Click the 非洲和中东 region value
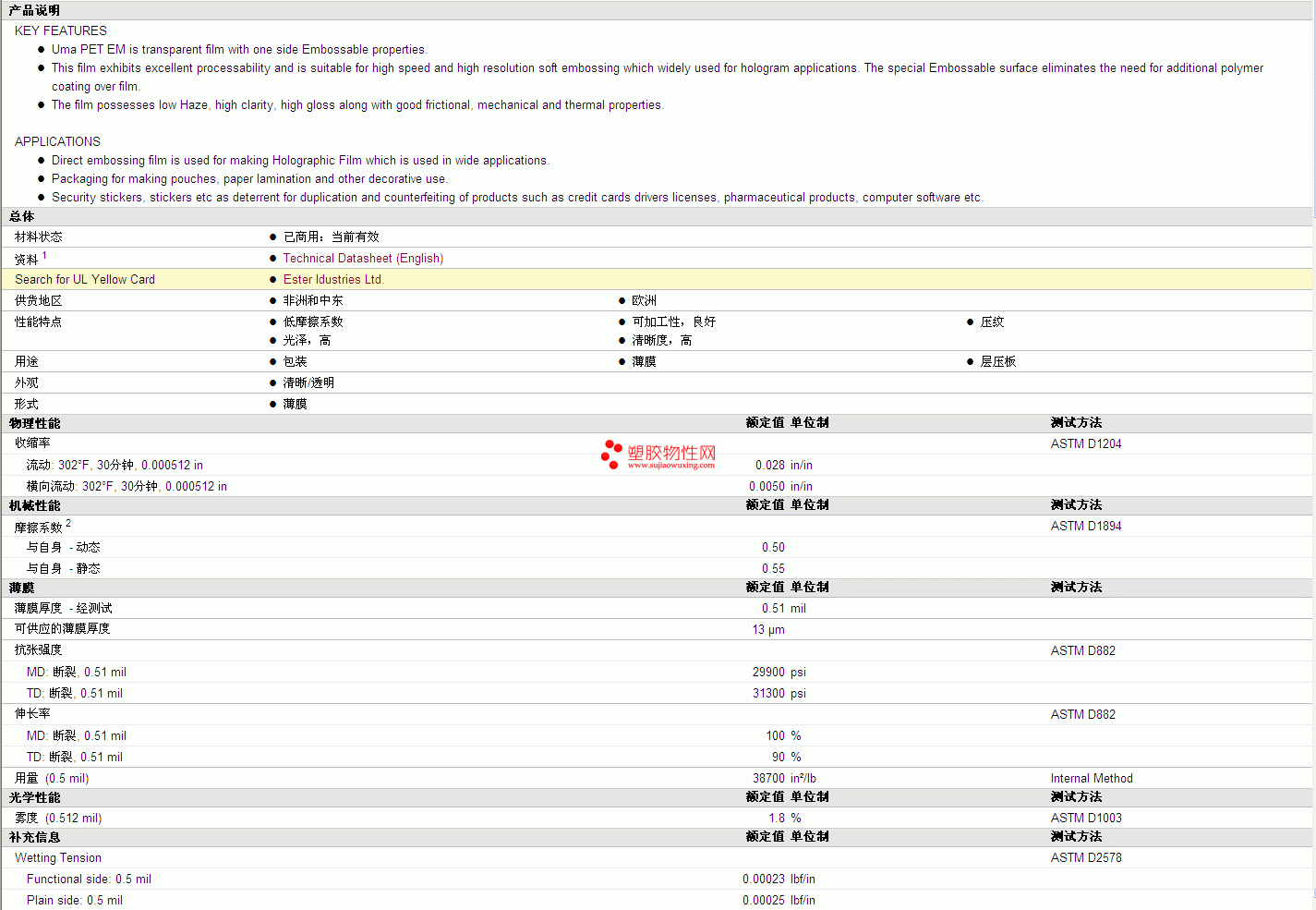Image resolution: width=1316 pixels, height=910 pixels. click(x=313, y=301)
